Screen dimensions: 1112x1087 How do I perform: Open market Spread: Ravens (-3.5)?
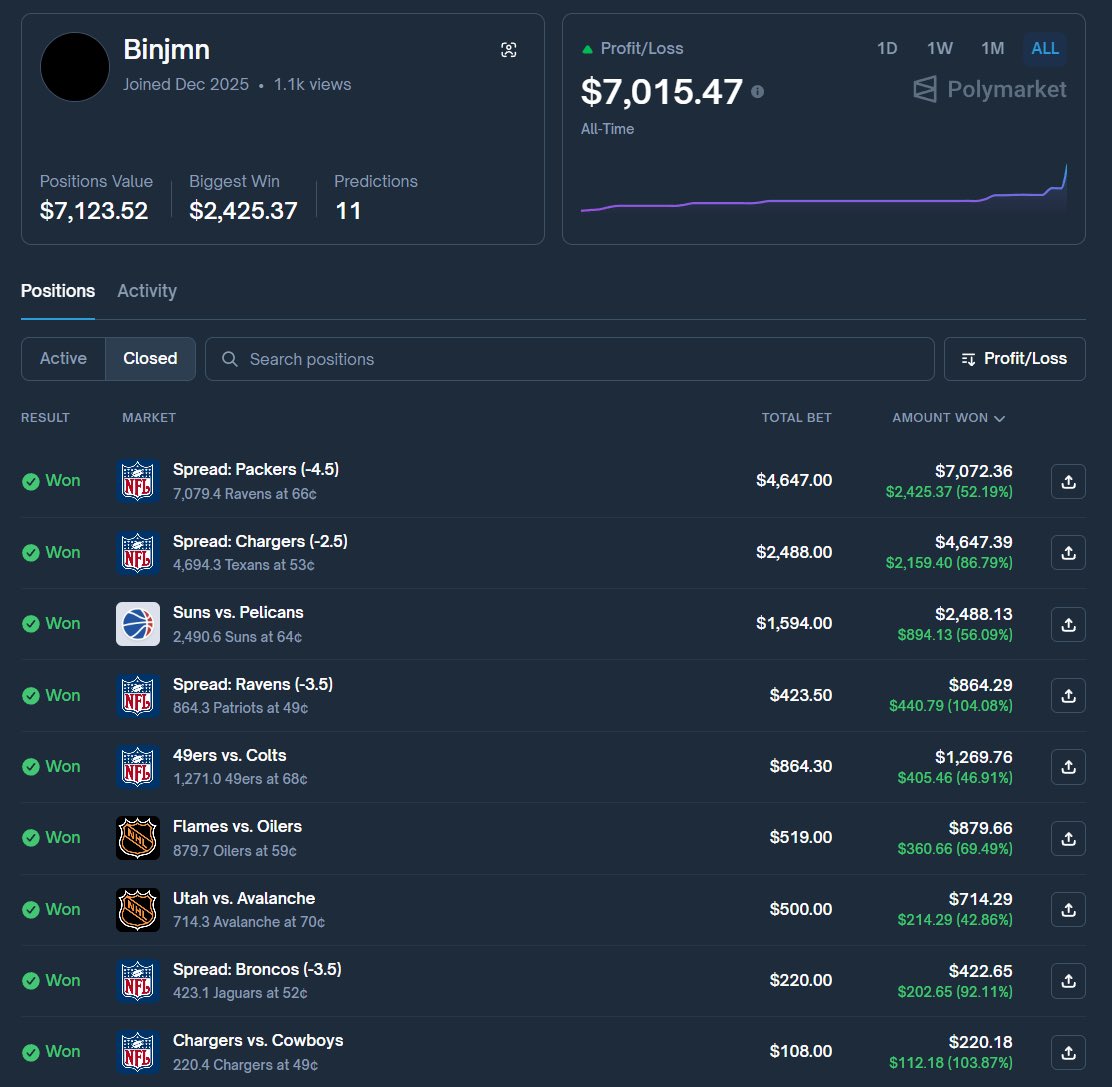coord(253,684)
